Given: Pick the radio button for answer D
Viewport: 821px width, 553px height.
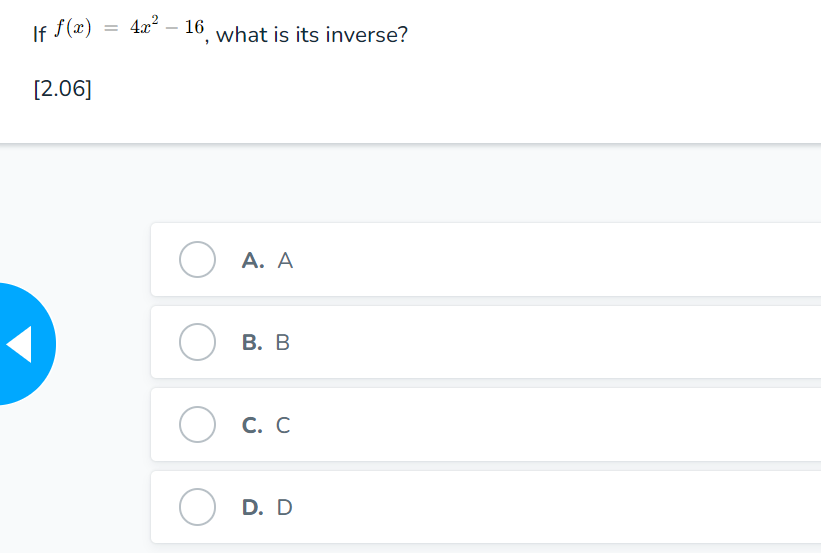Looking at the screenshot, I should pyautogui.click(x=198, y=507).
